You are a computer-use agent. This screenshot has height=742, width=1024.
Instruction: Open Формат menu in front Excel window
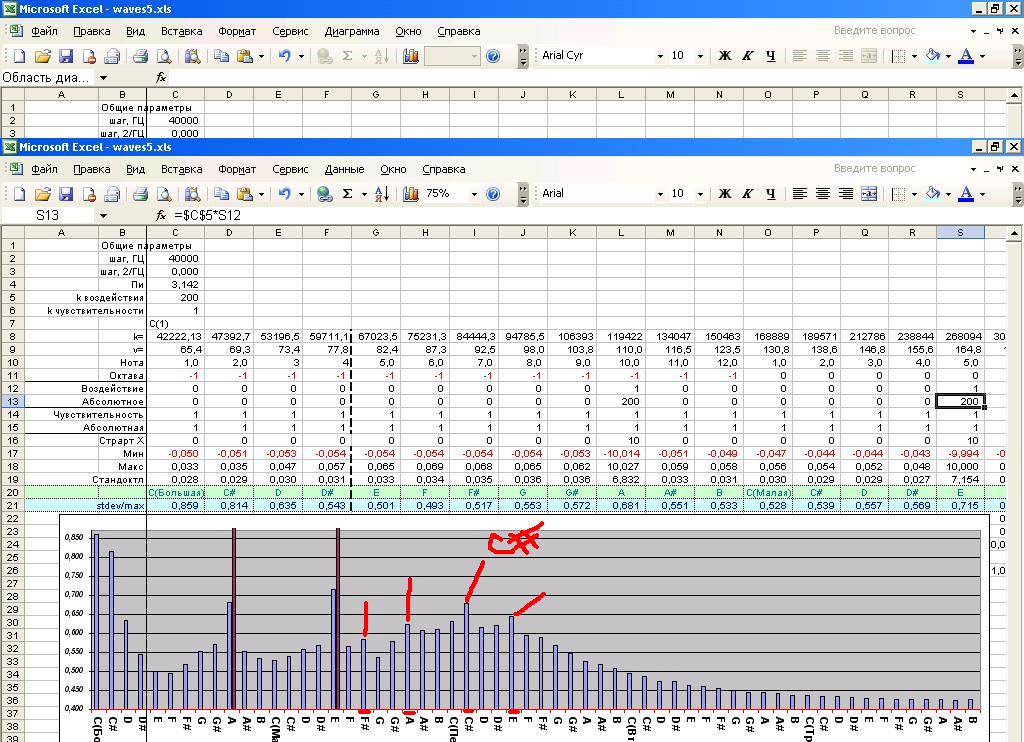(x=236, y=169)
